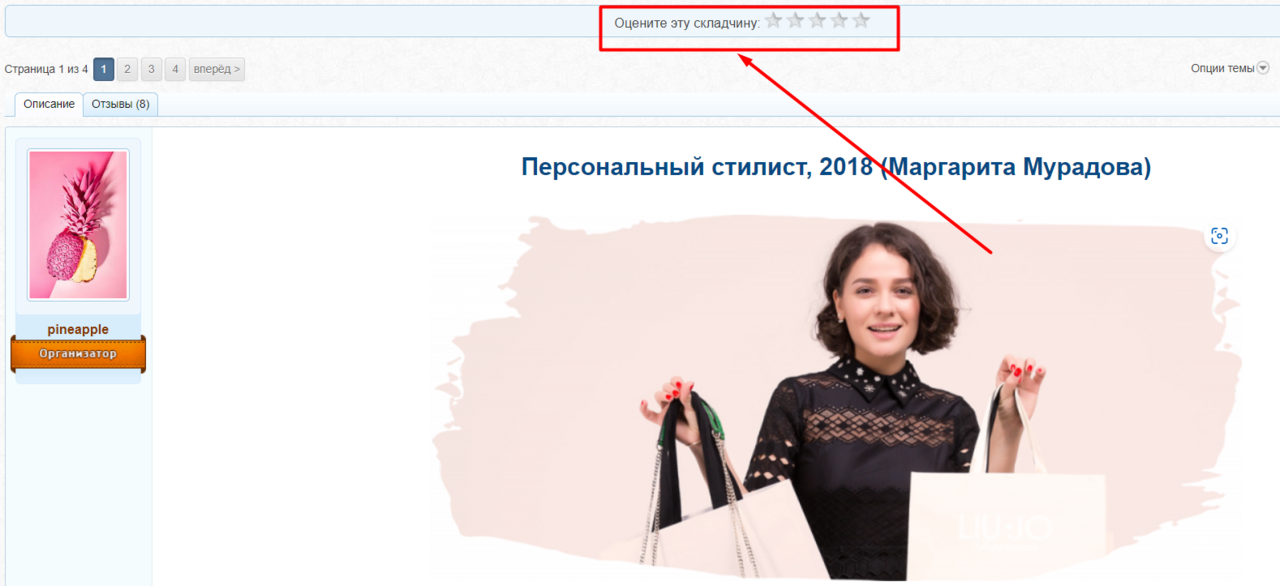Image resolution: width=1280 pixels, height=586 pixels.
Task: Click the stylist banner image
Action: [x=836, y=400]
